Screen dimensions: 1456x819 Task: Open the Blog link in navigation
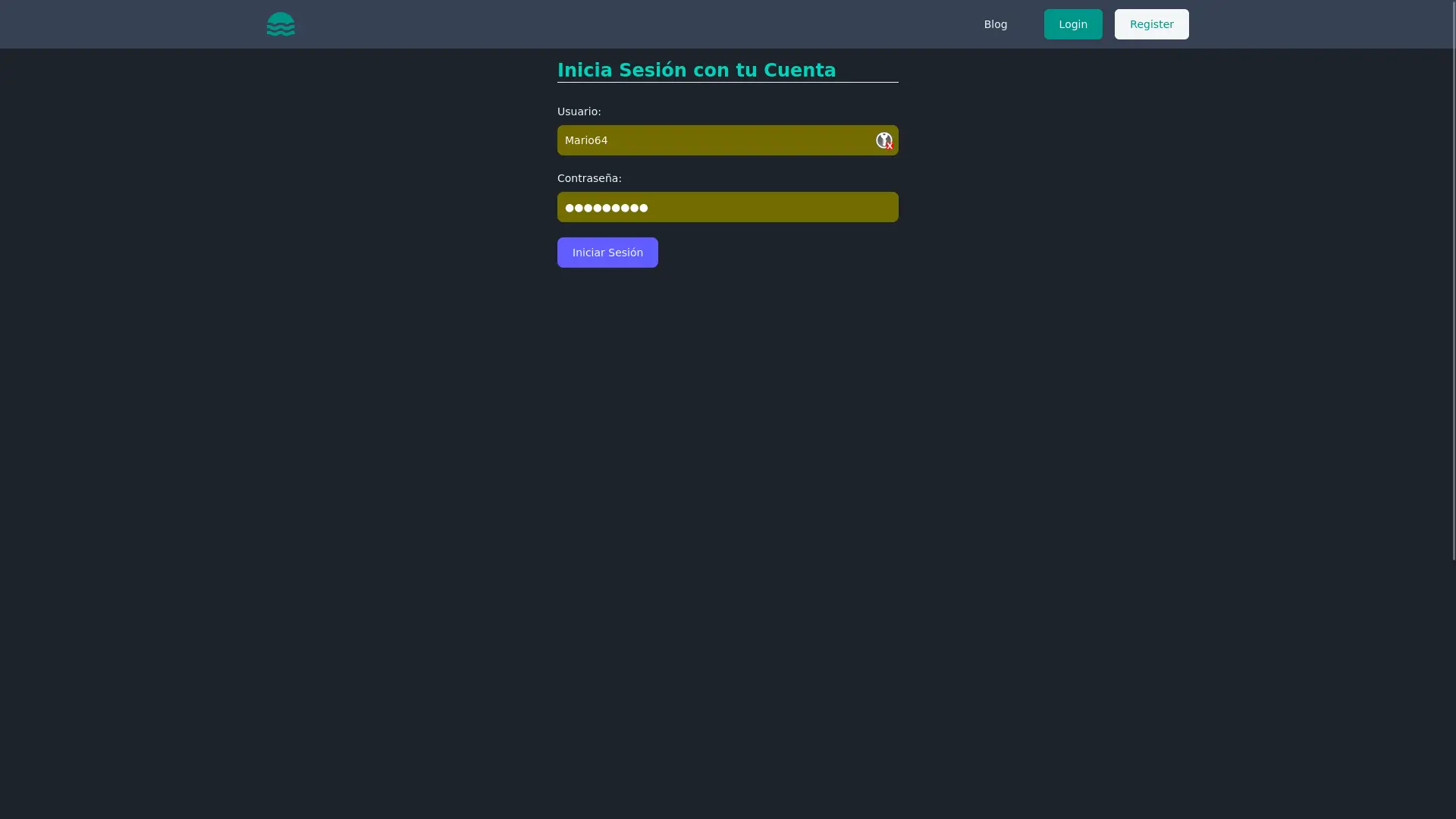pyautogui.click(x=996, y=24)
